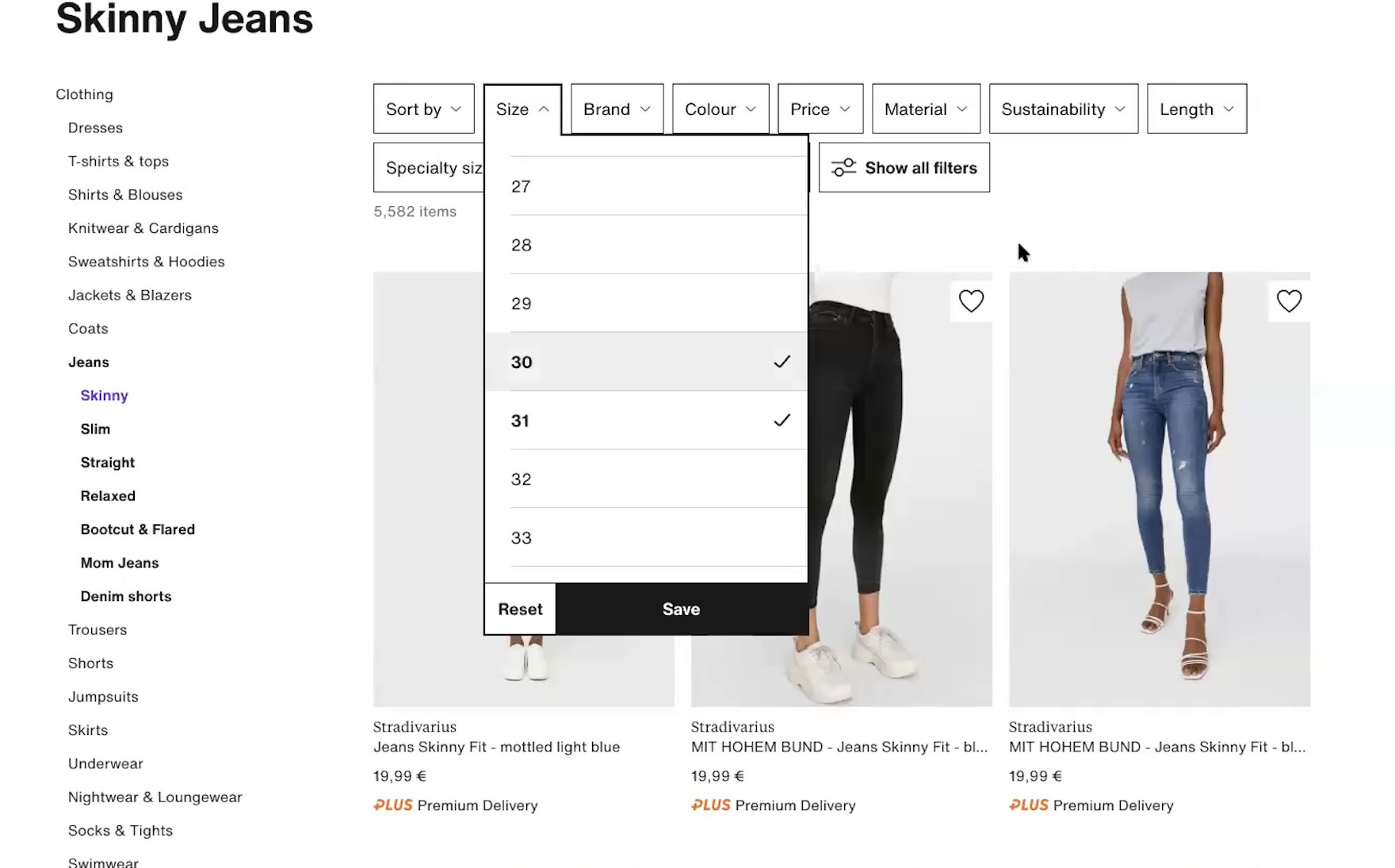This screenshot has height=868, width=1395.
Task: Reset the size selection
Action: tap(520, 610)
